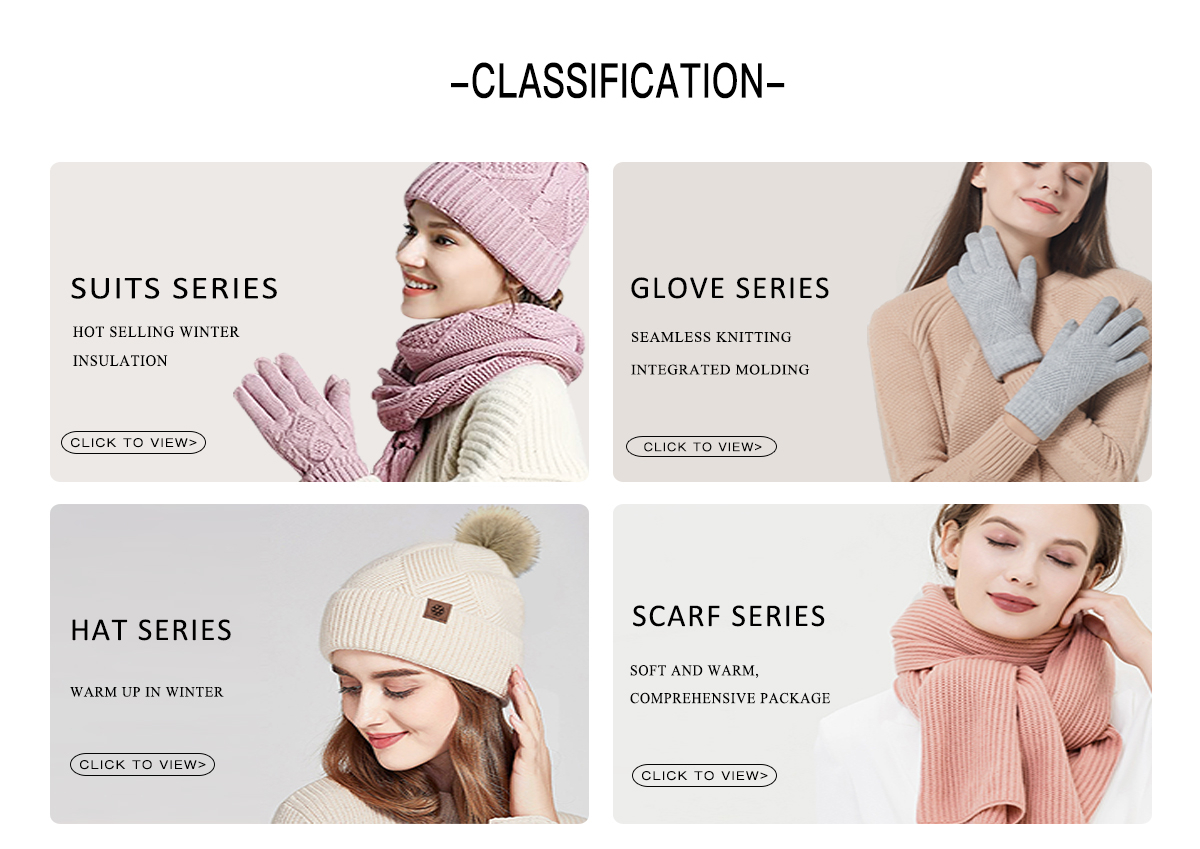Viewport: 1200px width, 849px height.
Task: Click the CLASSIFICATION page title
Action: (x=617, y=81)
